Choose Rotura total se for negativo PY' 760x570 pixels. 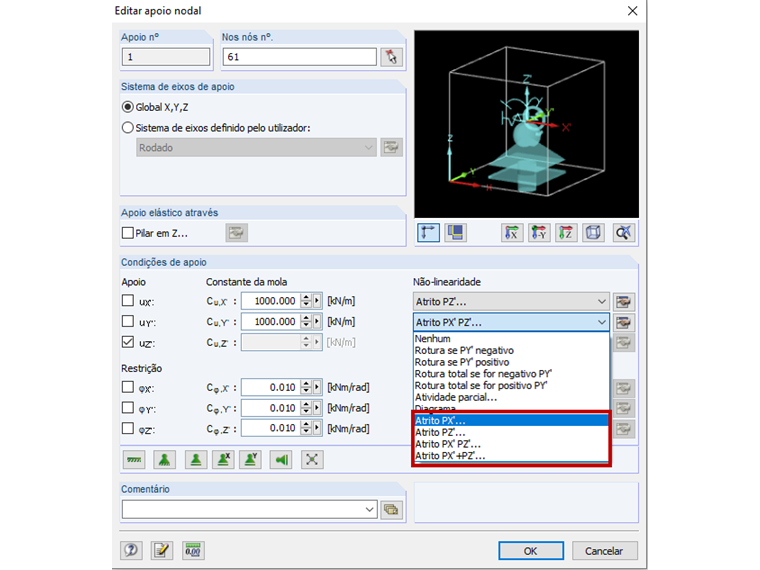[511, 374]
